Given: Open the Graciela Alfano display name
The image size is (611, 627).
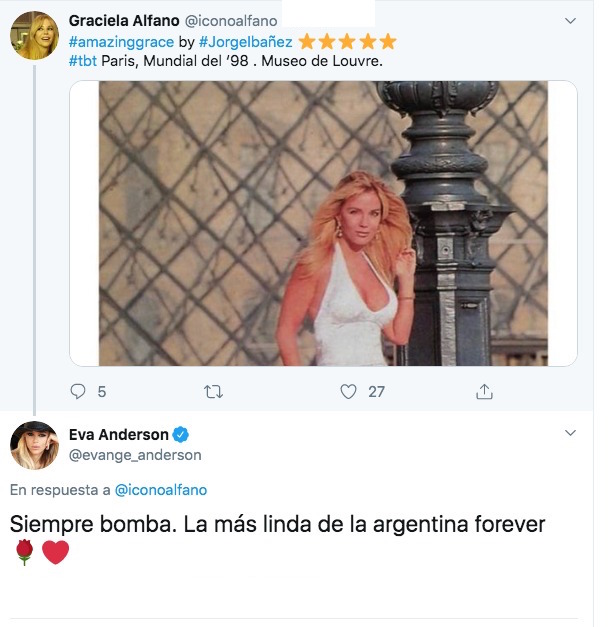Looking at the screenshot, I should [x=124, y=20].
